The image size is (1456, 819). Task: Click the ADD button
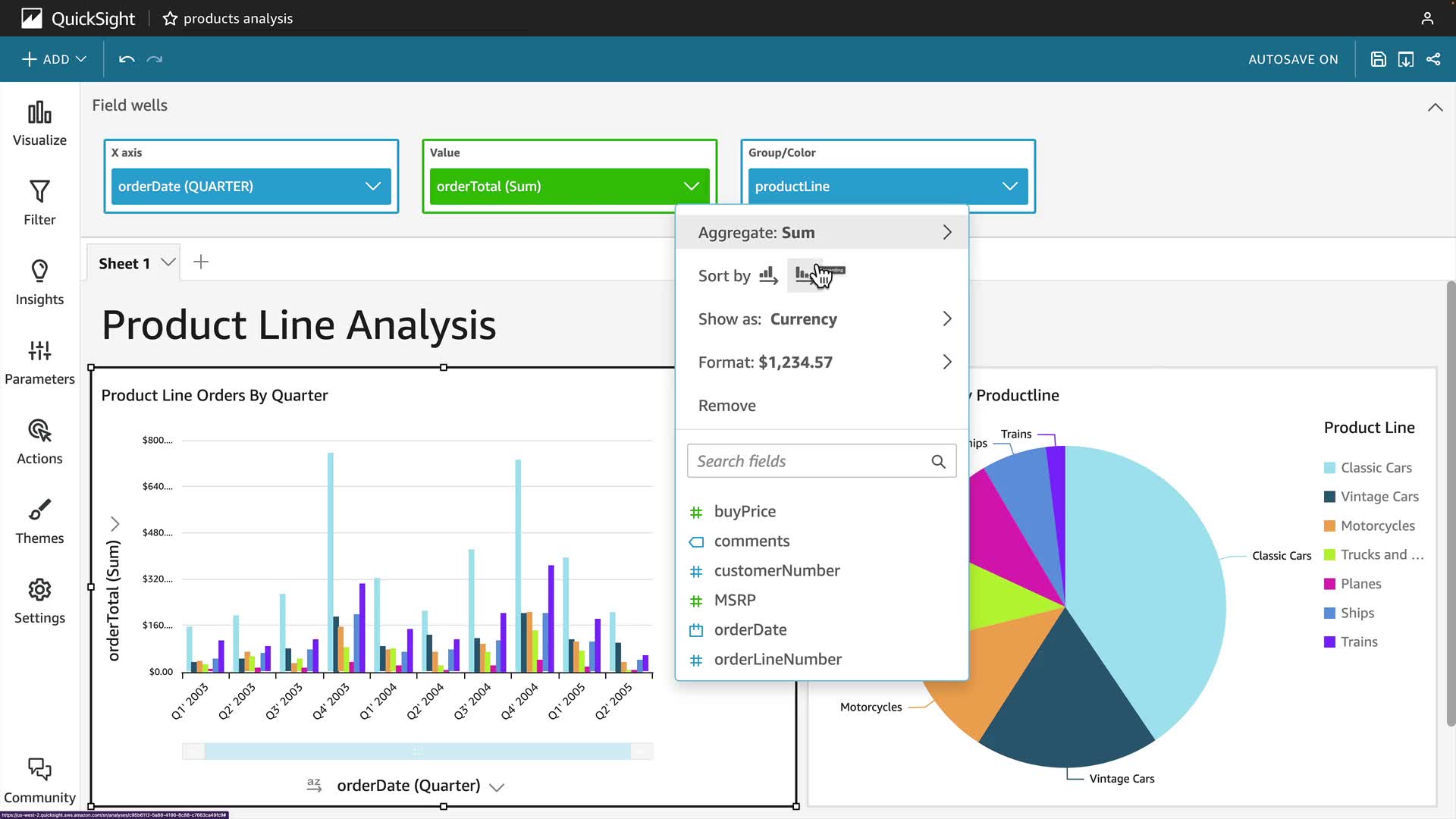pos(54,59)
